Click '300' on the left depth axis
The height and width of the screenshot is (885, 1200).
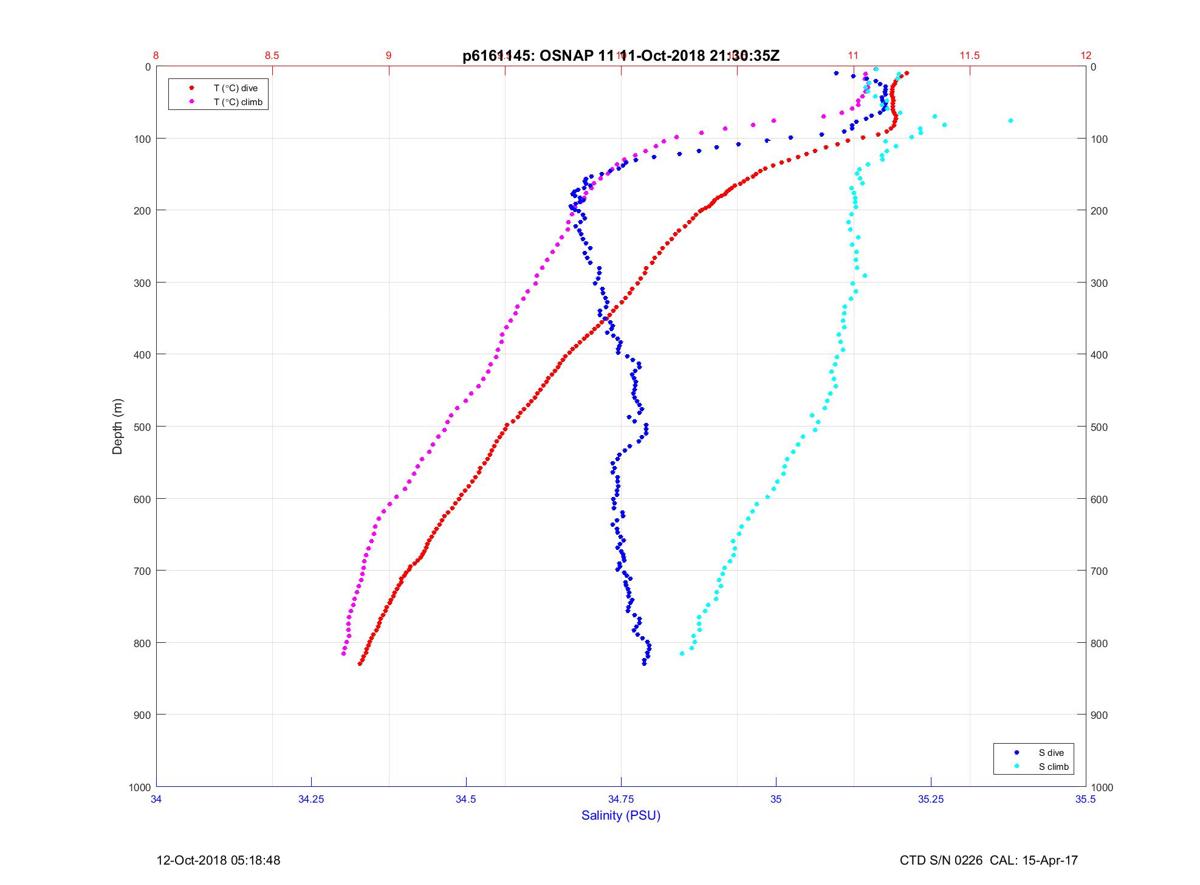tap(141, 283)
